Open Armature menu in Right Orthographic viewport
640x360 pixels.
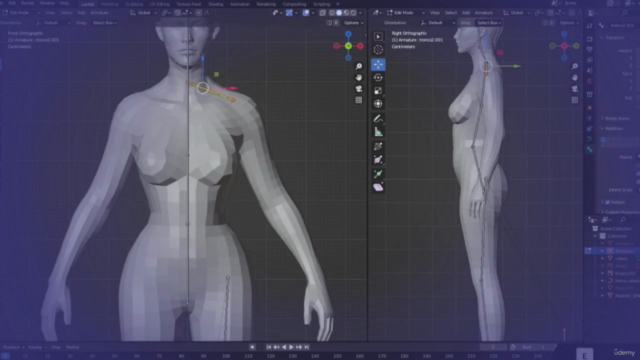point(484,13)
